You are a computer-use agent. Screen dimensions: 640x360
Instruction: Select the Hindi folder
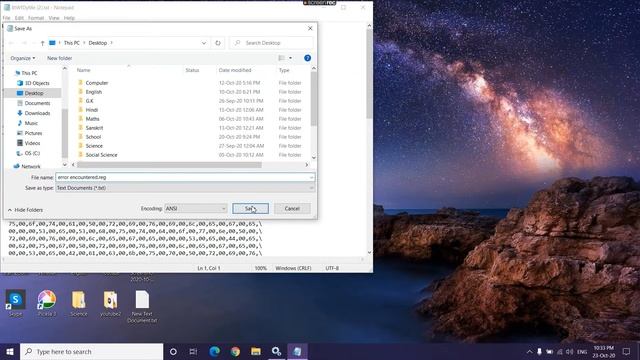click(91, 110)
